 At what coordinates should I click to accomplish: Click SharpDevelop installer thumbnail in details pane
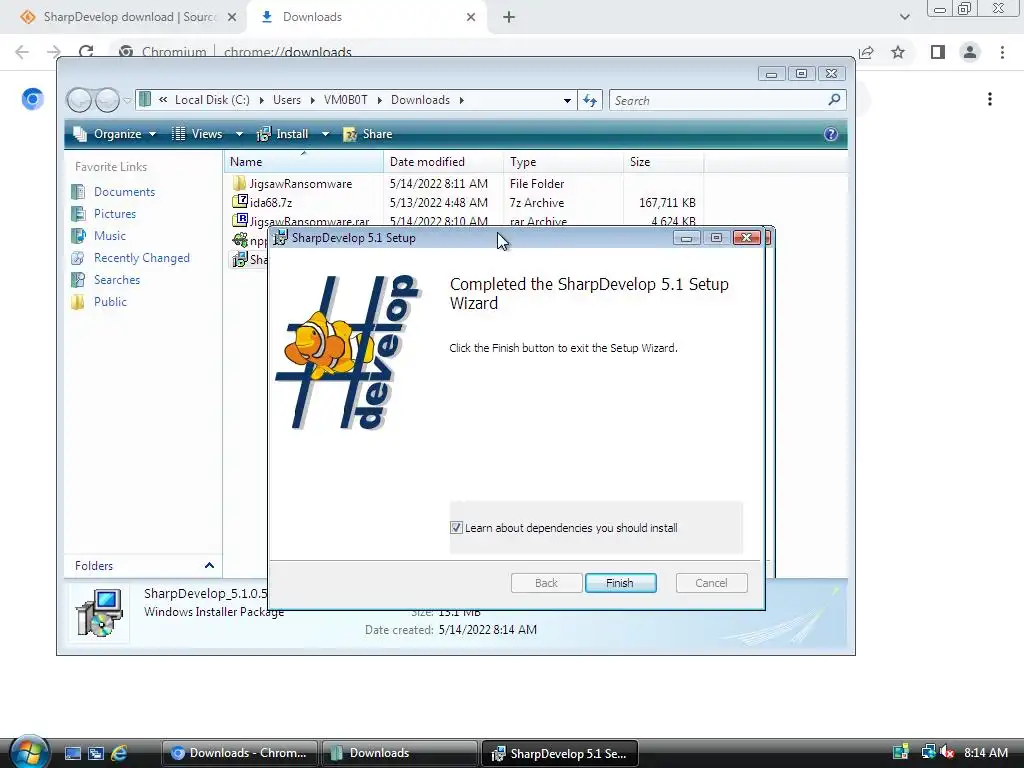99,613
